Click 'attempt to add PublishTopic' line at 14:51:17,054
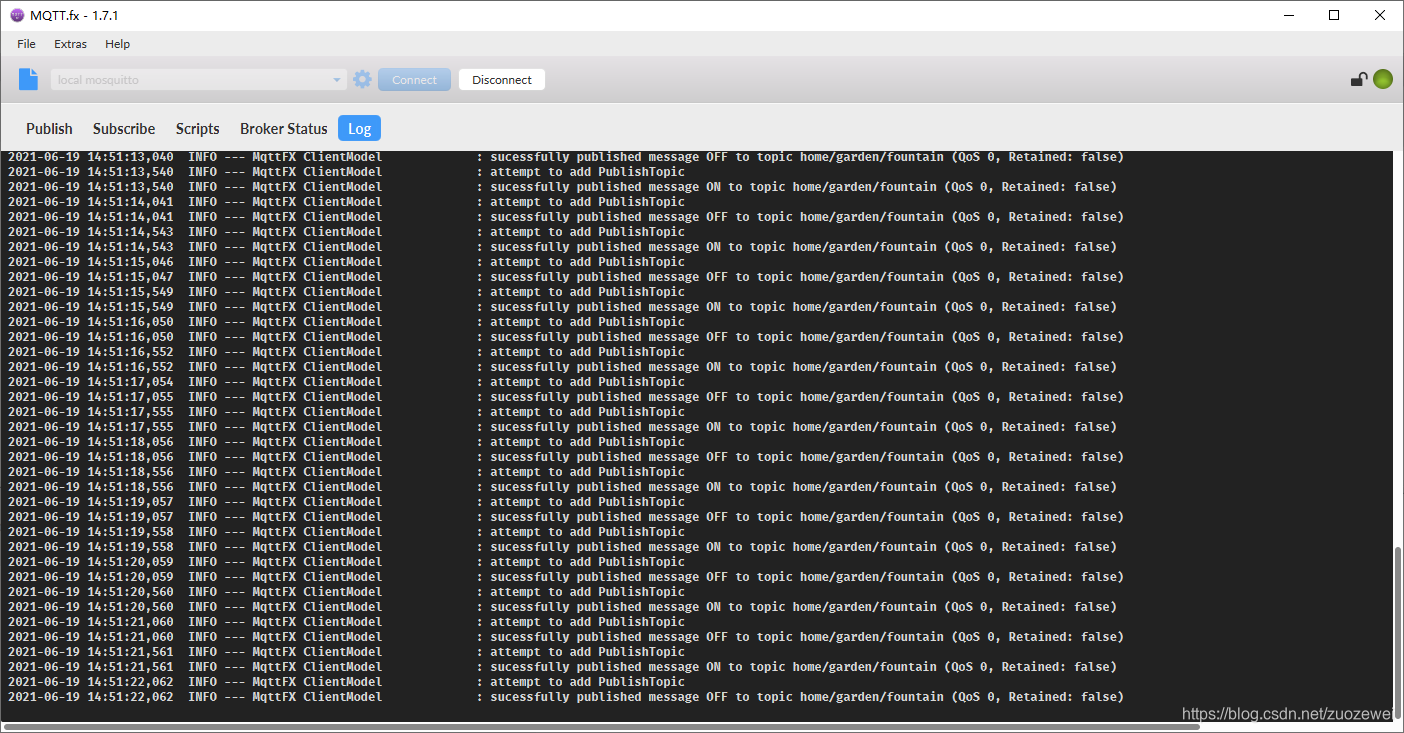Image resolution: width=1404 pixels, height=733 pixels. tap(346, 382)
